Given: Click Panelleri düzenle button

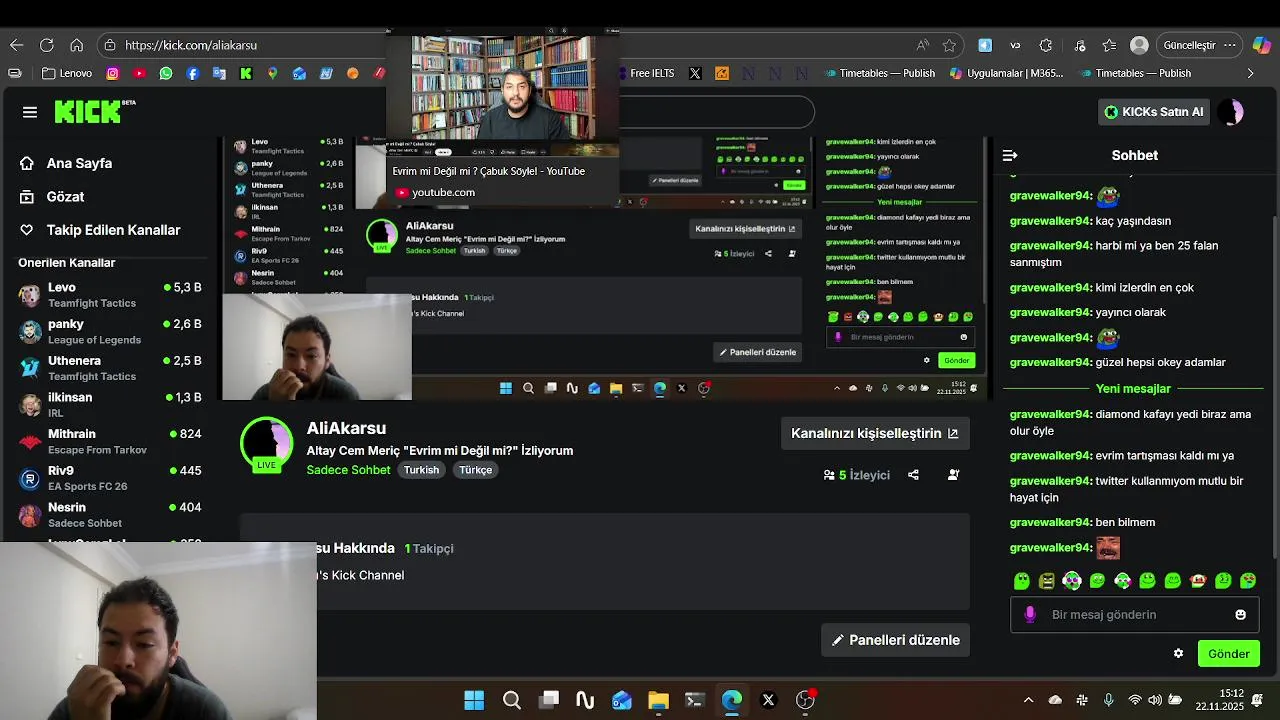Looking at the screenshot, I should 895,640.
